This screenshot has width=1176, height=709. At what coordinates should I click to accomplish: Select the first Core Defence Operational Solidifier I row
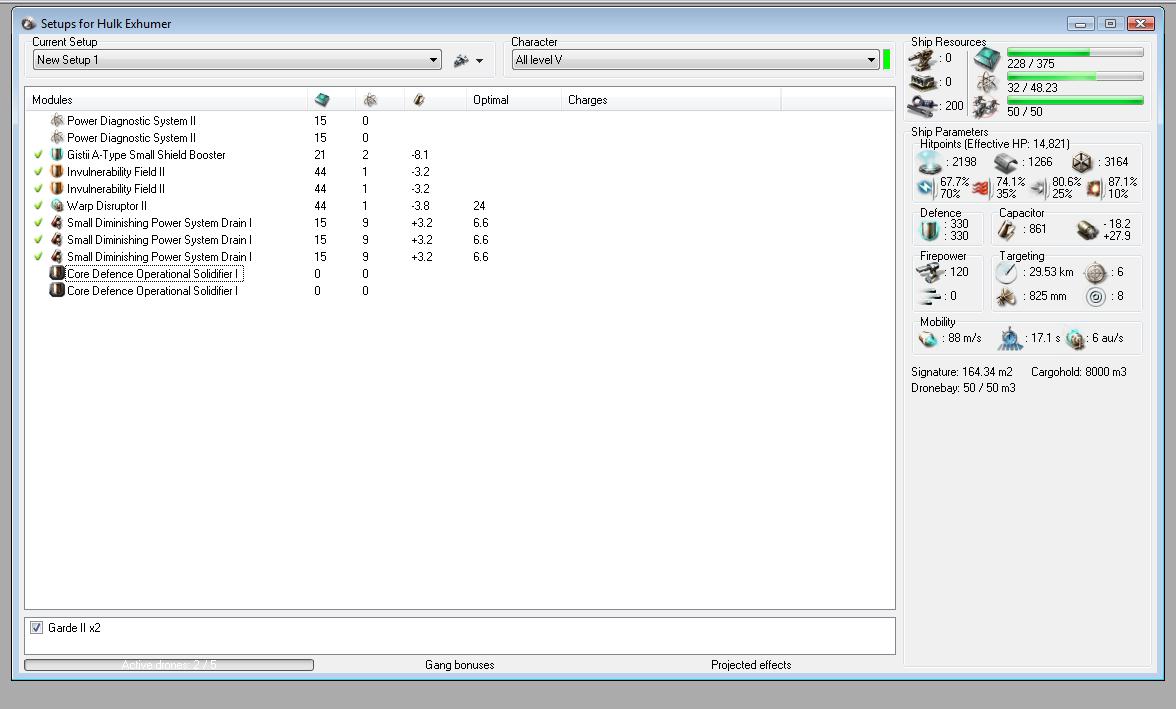(x=152, y=274)
